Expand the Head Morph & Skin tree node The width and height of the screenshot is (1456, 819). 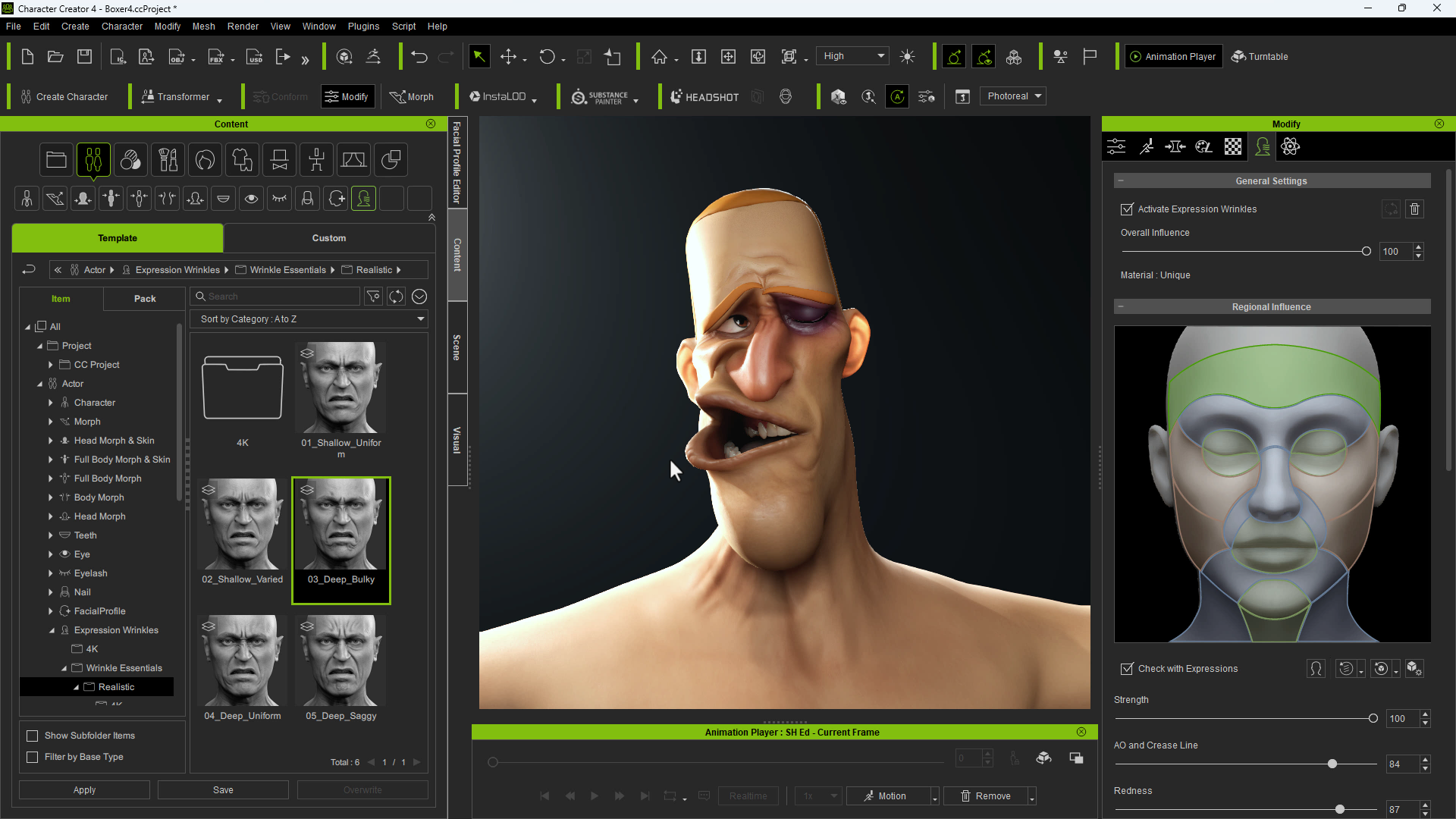[x=51, y=441]
